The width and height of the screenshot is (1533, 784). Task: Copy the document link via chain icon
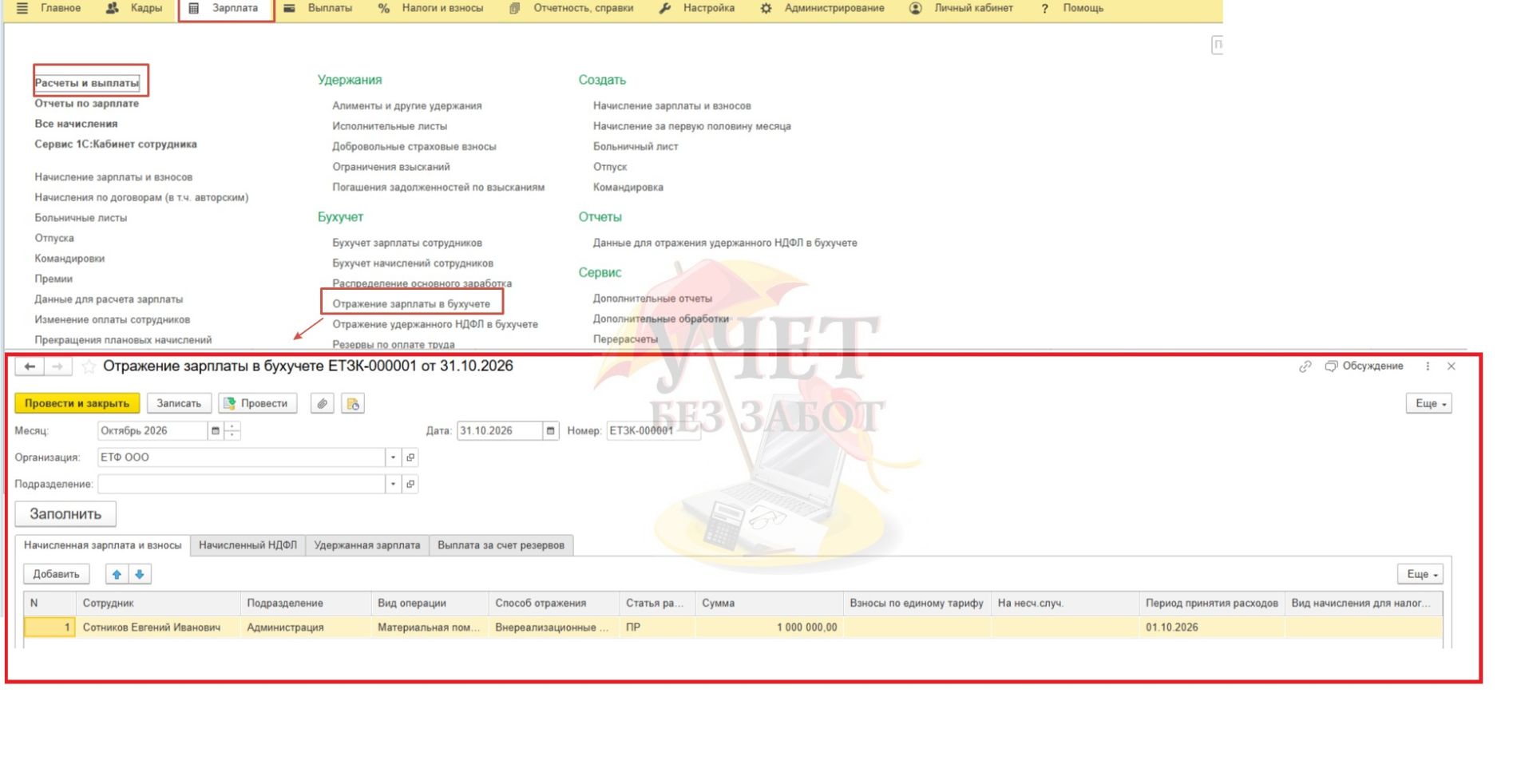click(x=1305, y=366)
